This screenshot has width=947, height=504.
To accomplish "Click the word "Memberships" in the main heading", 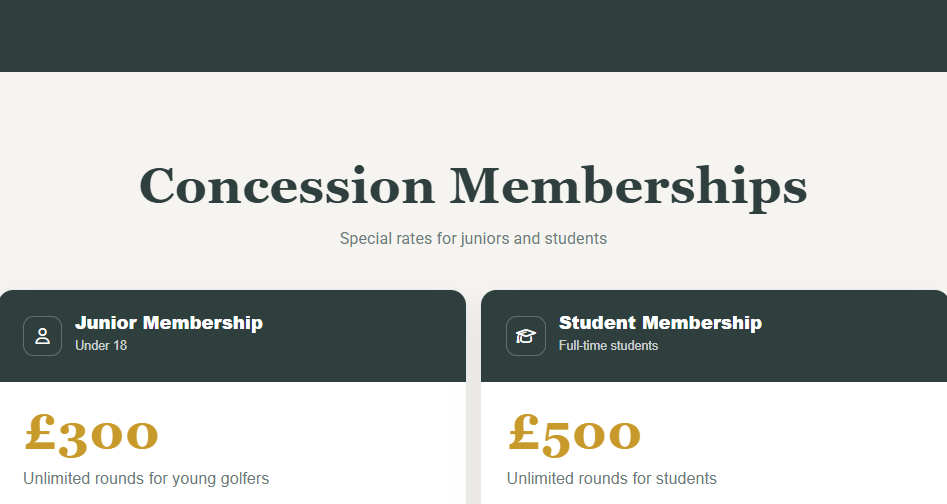I will pos(627,186).
